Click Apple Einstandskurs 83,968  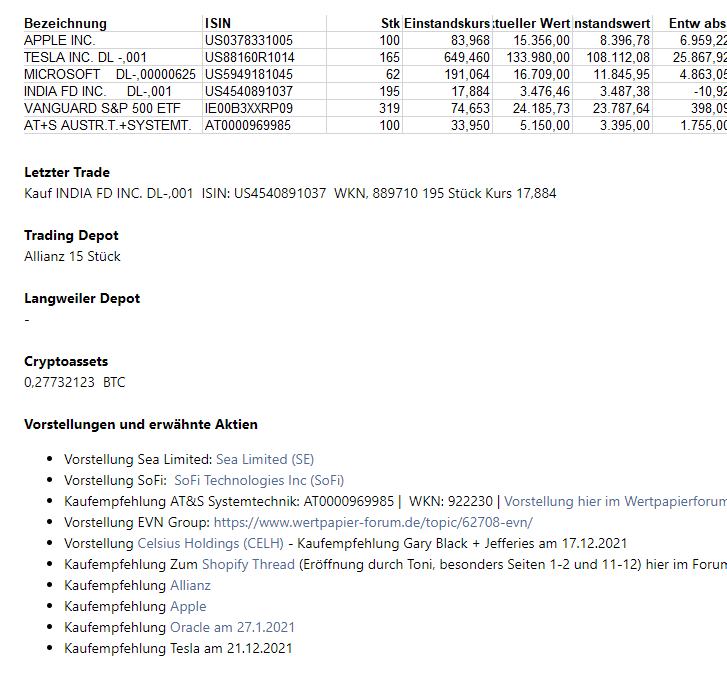(x=470, y=40)
